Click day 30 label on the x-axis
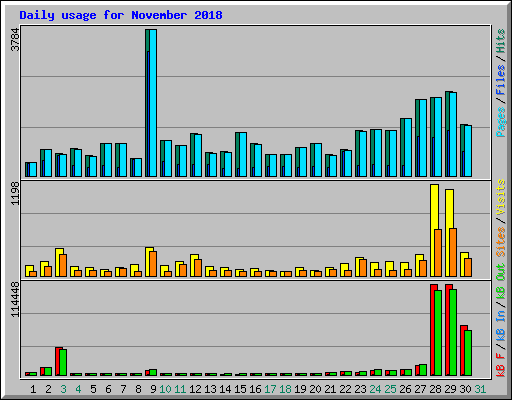512x400 pixels. point(465,389)
